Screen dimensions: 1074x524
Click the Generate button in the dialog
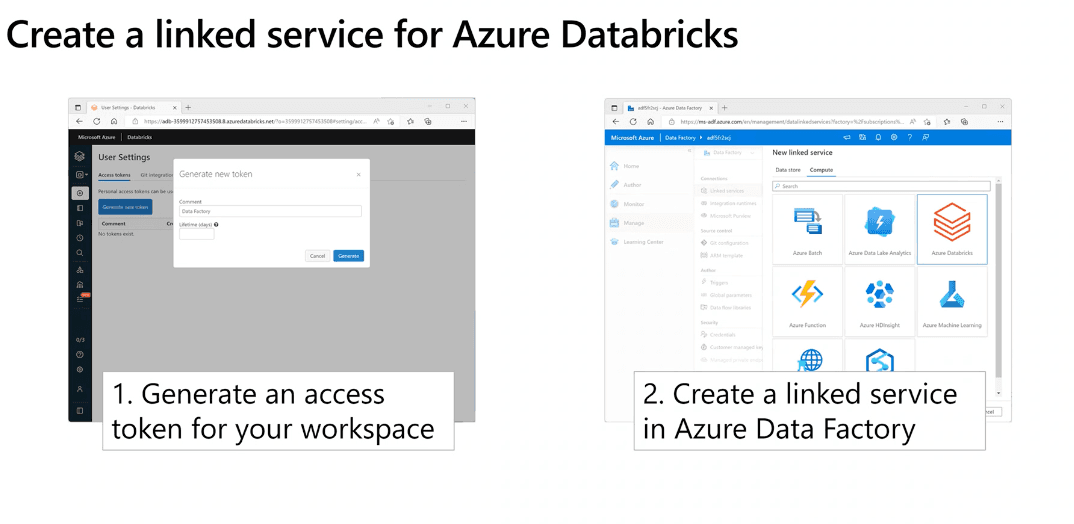point(348,256)
